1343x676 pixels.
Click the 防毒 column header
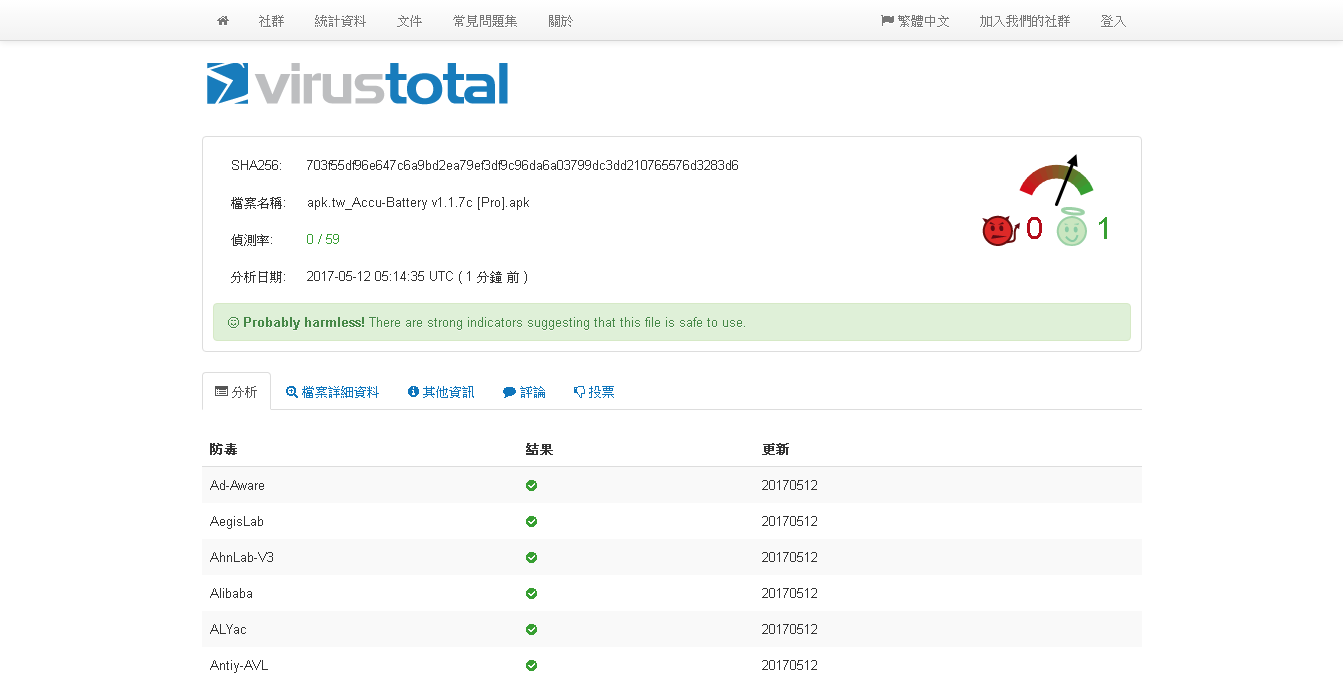click(223, 449)
